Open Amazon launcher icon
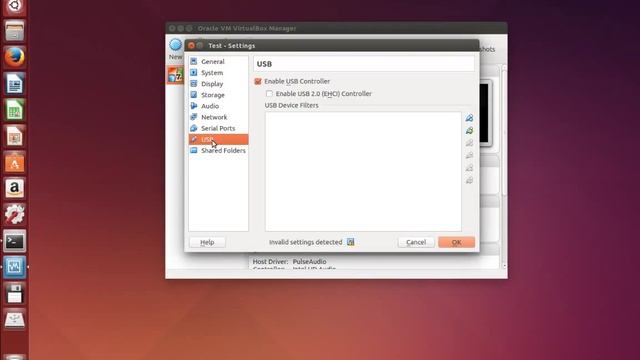This screenshot has width=640, height=360. 15,188
